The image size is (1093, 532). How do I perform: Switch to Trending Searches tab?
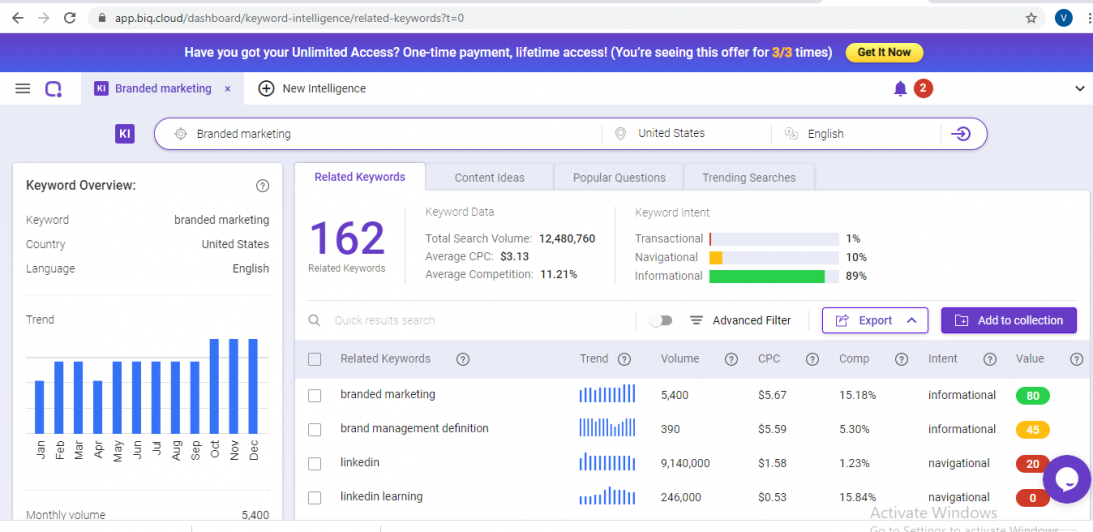(x=749, y=178)
